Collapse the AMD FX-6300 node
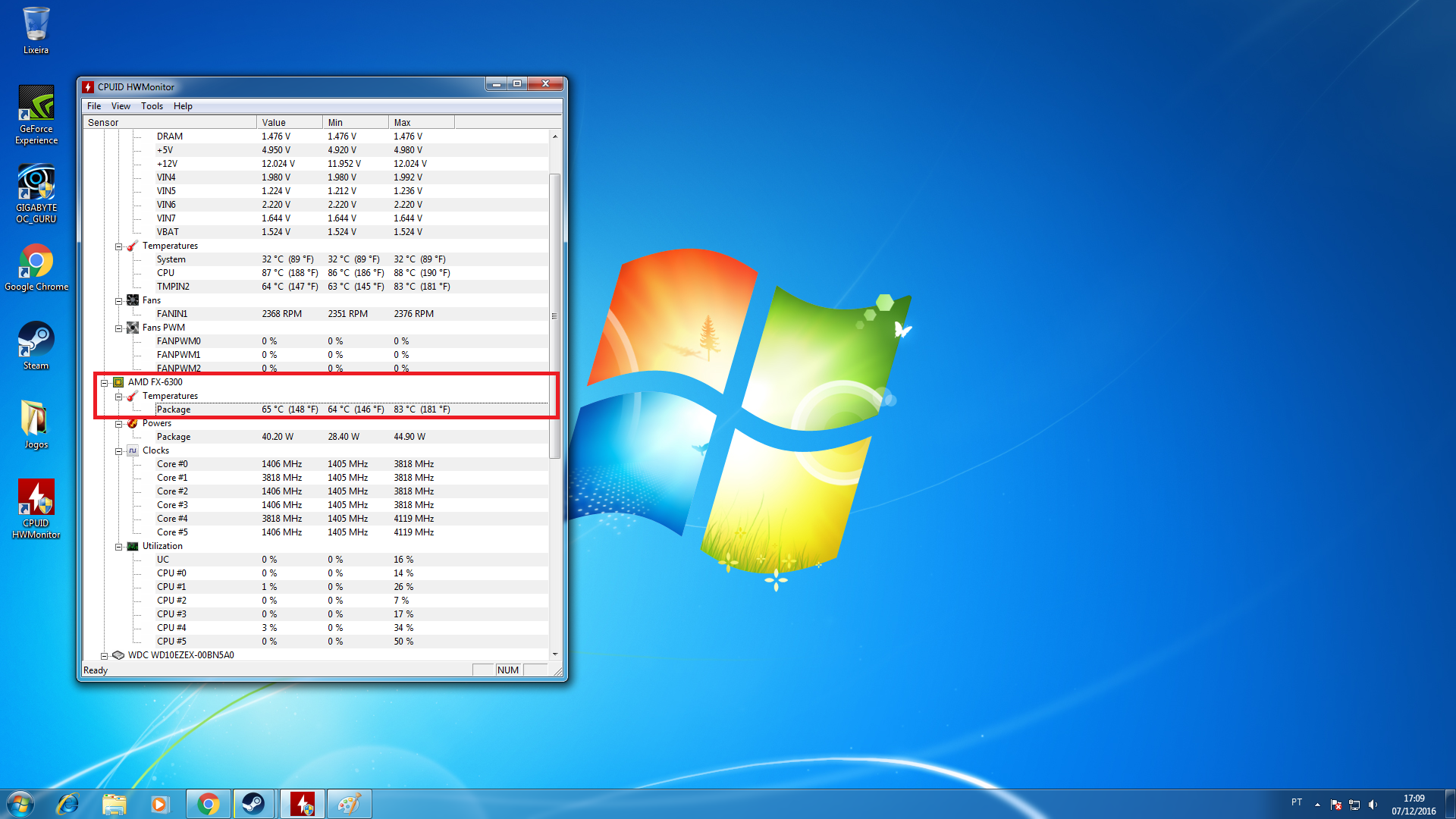This screenshot has height=819, width=1456. tap(104, 383)
